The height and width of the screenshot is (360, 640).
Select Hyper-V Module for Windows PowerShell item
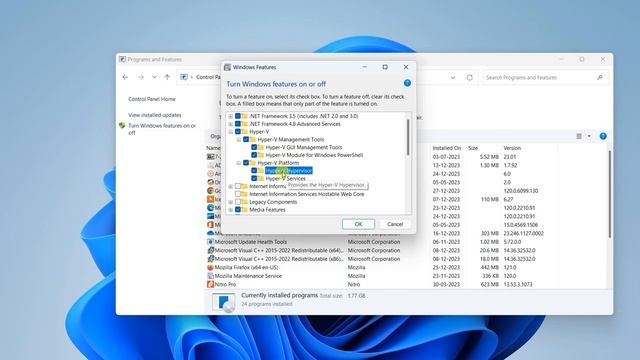click(314, 155)
